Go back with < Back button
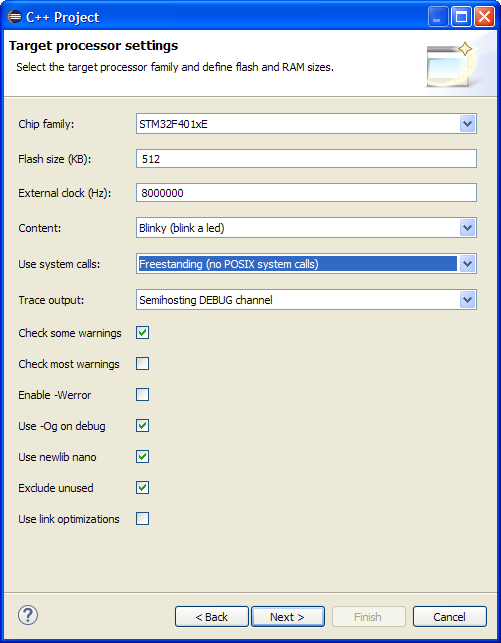This screenshot has height=643, width=501. pyautogui.click(x=212, y=617)
